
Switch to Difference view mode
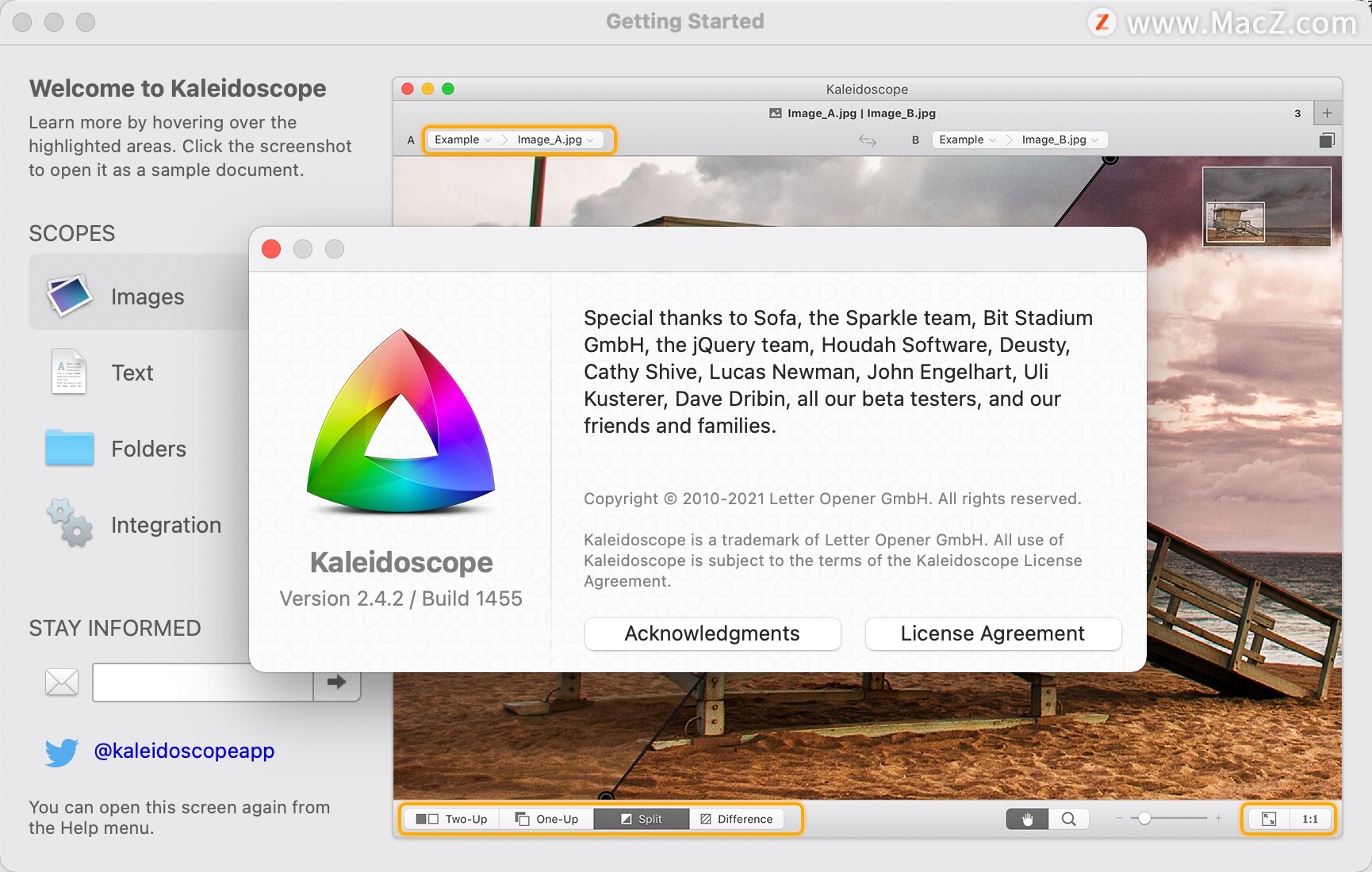tap(737, 819)
